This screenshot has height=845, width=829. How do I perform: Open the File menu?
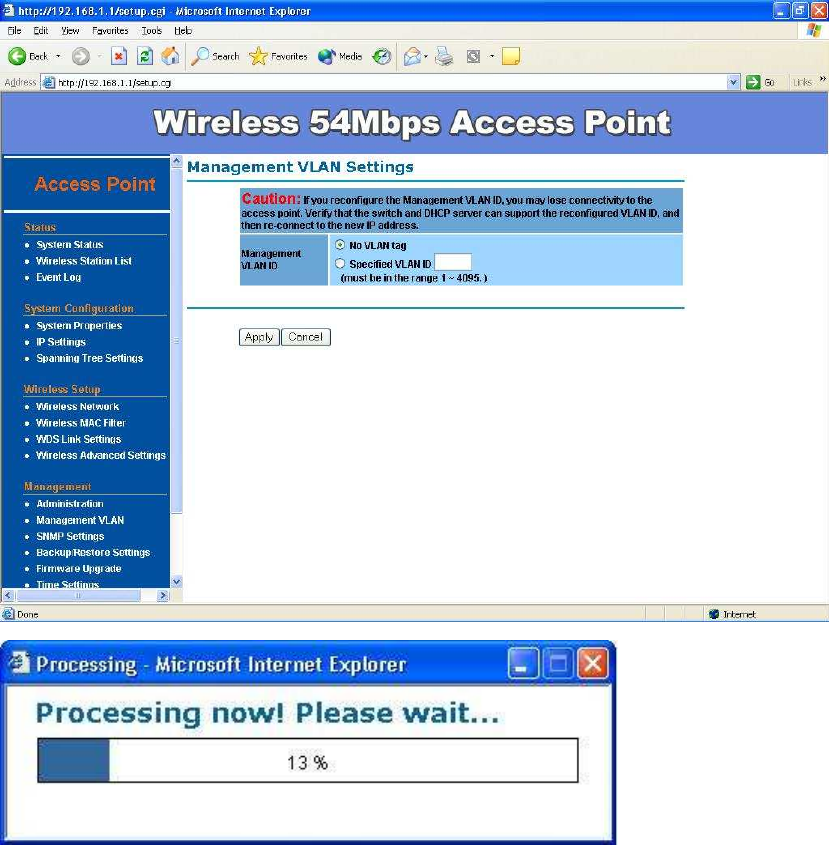[x=14, y=31]
